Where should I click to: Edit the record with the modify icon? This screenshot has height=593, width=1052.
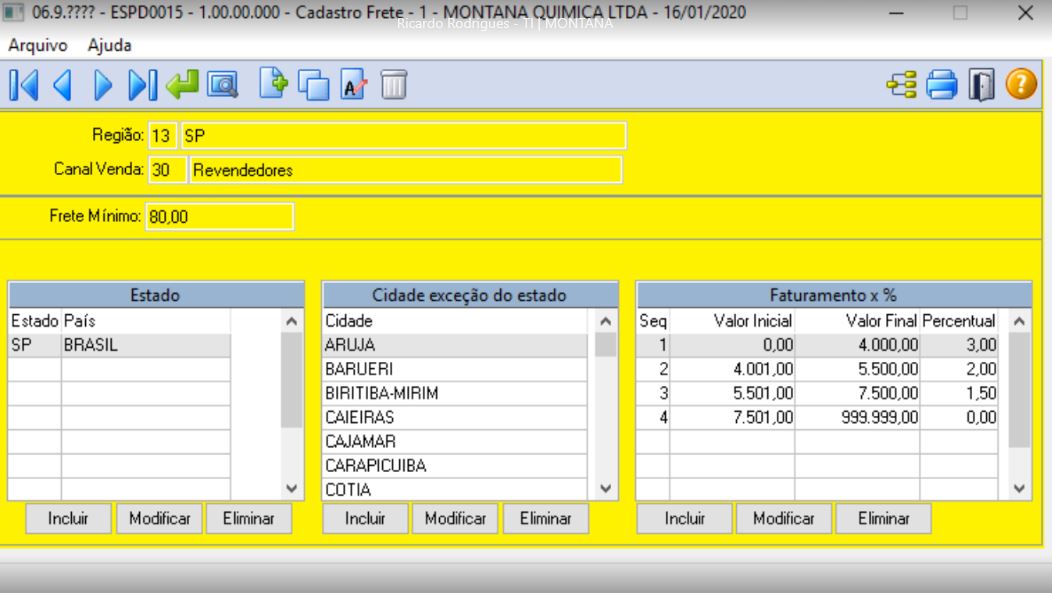coord(354,85)
